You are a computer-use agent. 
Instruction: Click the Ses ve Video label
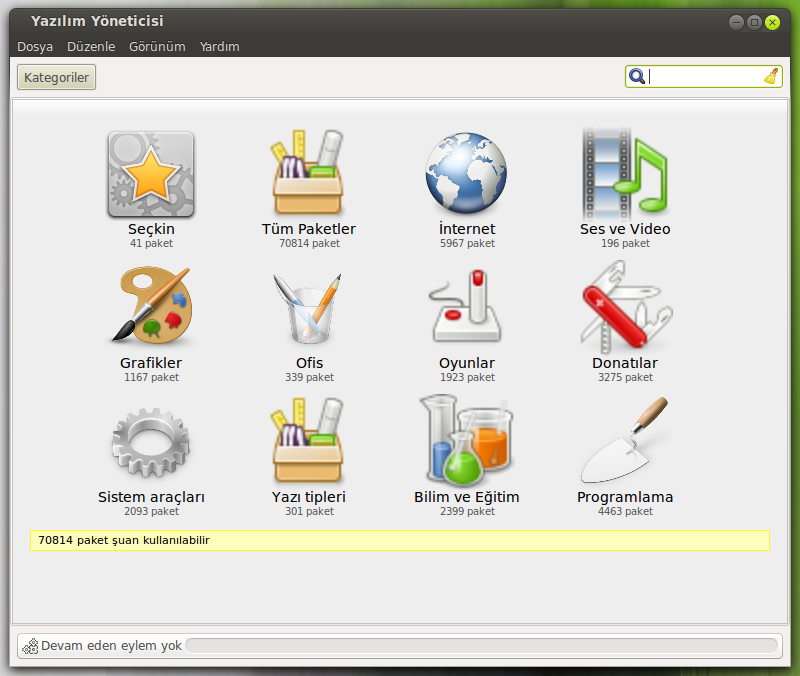tap(625, 229)
